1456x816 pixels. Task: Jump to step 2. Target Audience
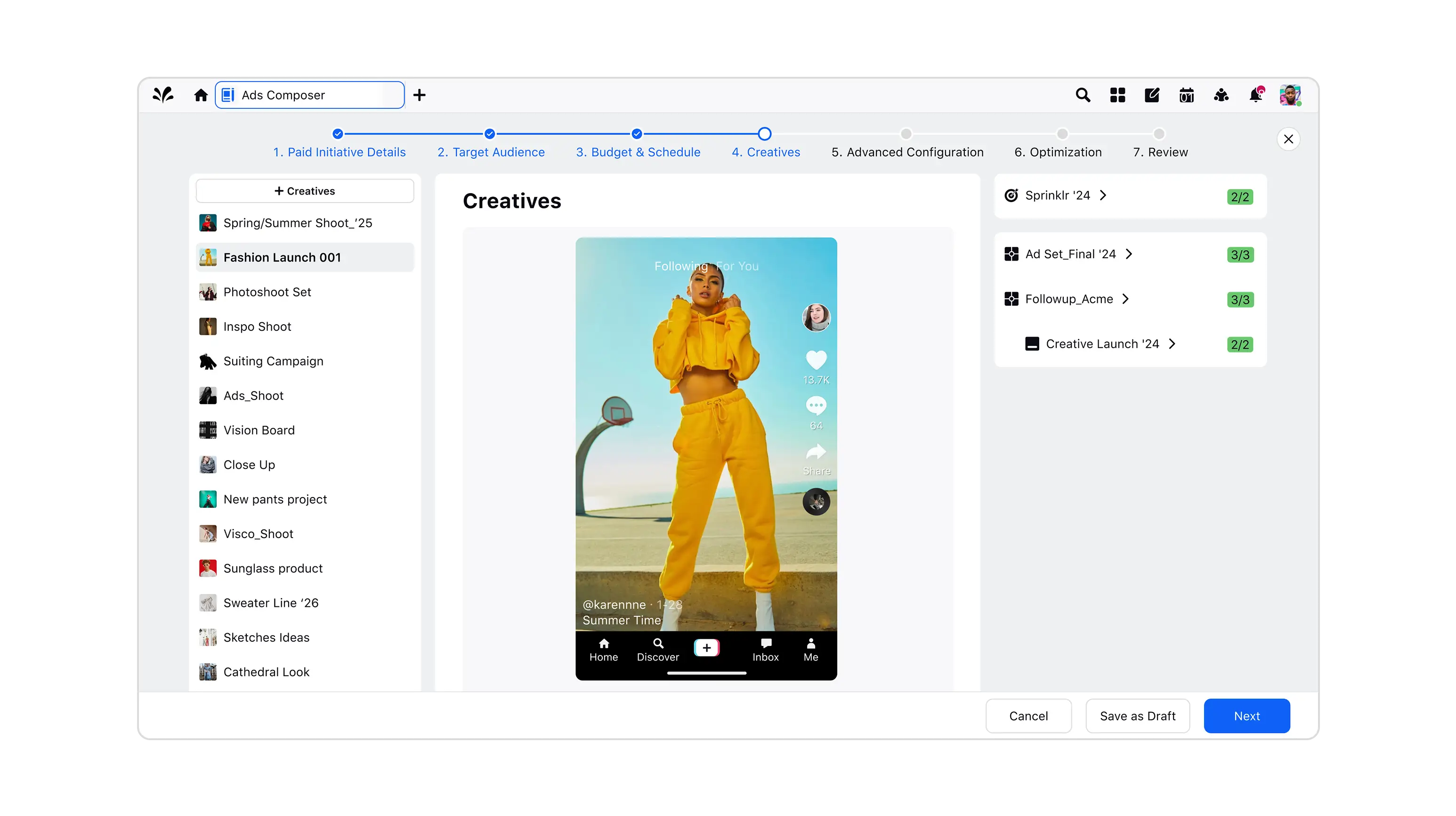pos(491,152)
